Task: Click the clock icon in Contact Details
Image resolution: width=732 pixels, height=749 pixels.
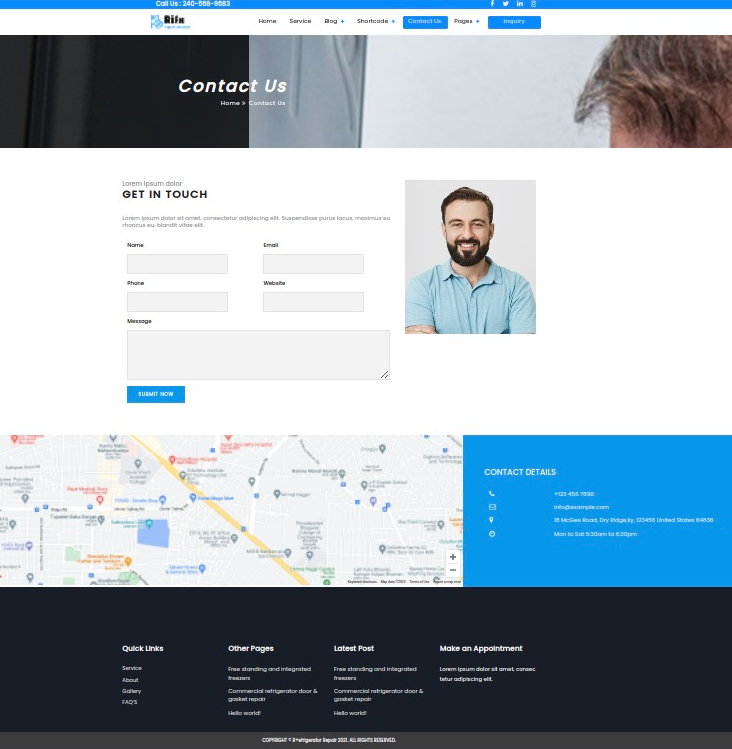Action: coord(492,534)
